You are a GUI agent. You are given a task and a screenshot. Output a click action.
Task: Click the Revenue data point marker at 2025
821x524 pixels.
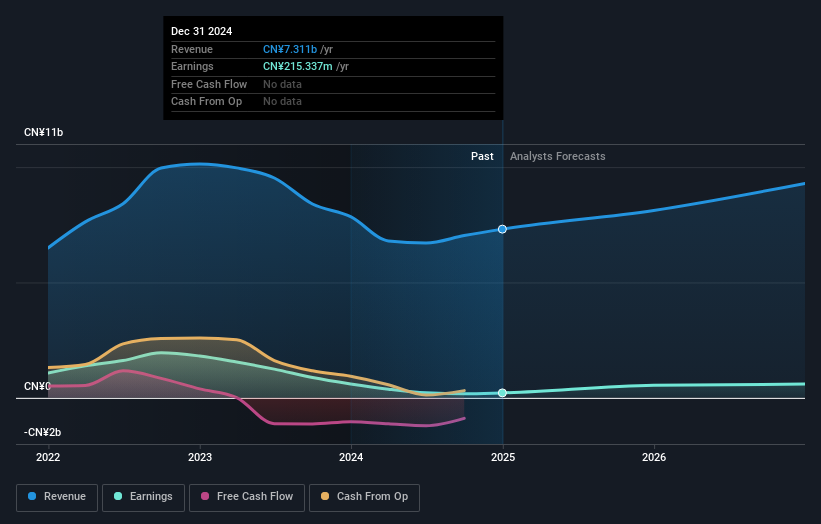[502, 229]
